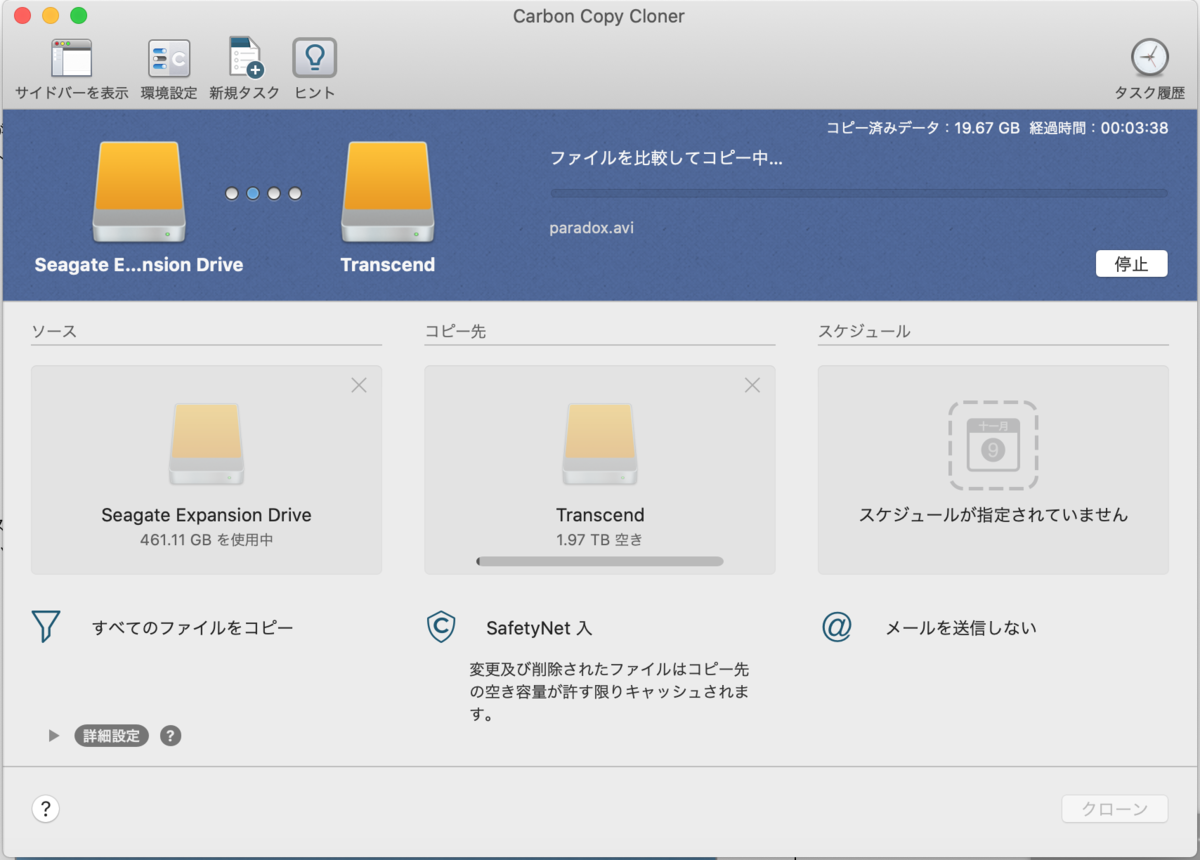
Task: Open the ヒント lightbulb icon
Action: pyautogui.click(x=314, y=58)
